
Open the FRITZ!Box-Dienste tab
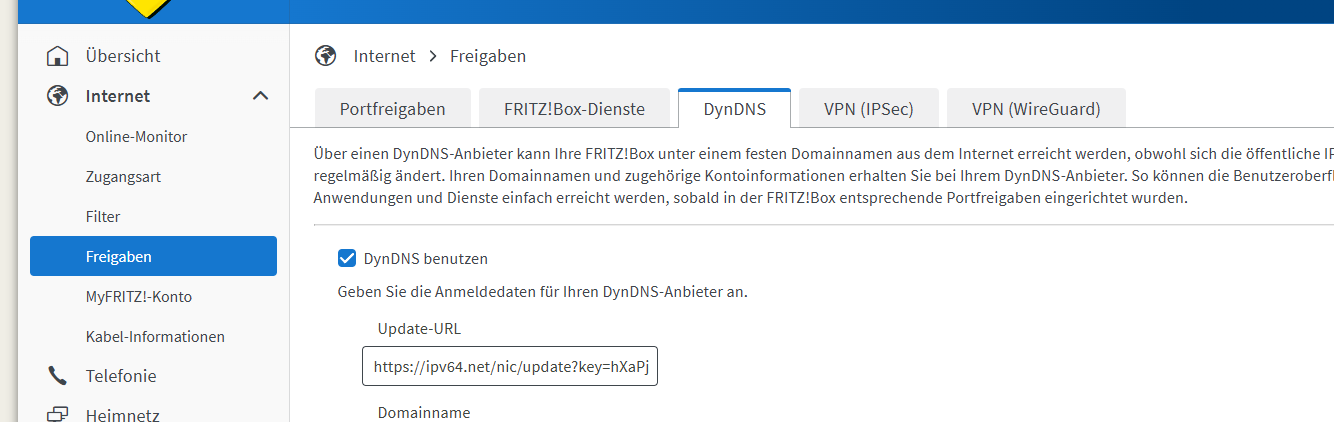[x=574, y=109]
